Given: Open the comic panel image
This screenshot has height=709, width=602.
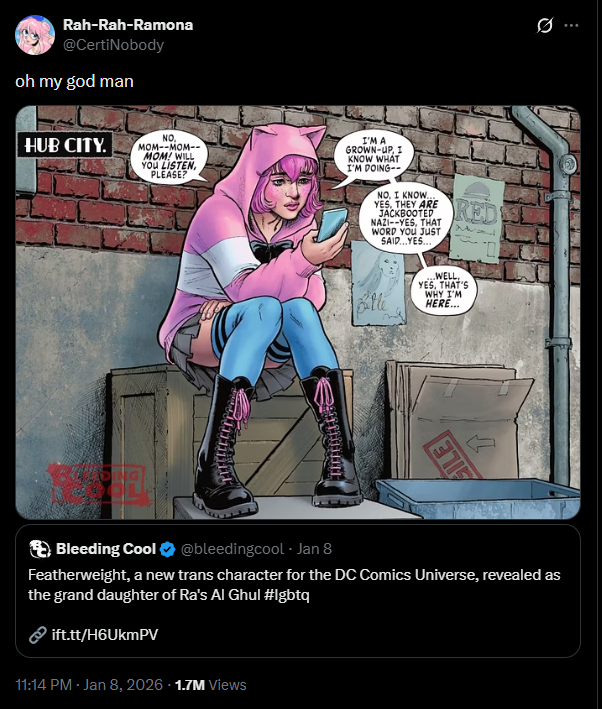Looking at the screenshot, I should [x=298, y=312].
